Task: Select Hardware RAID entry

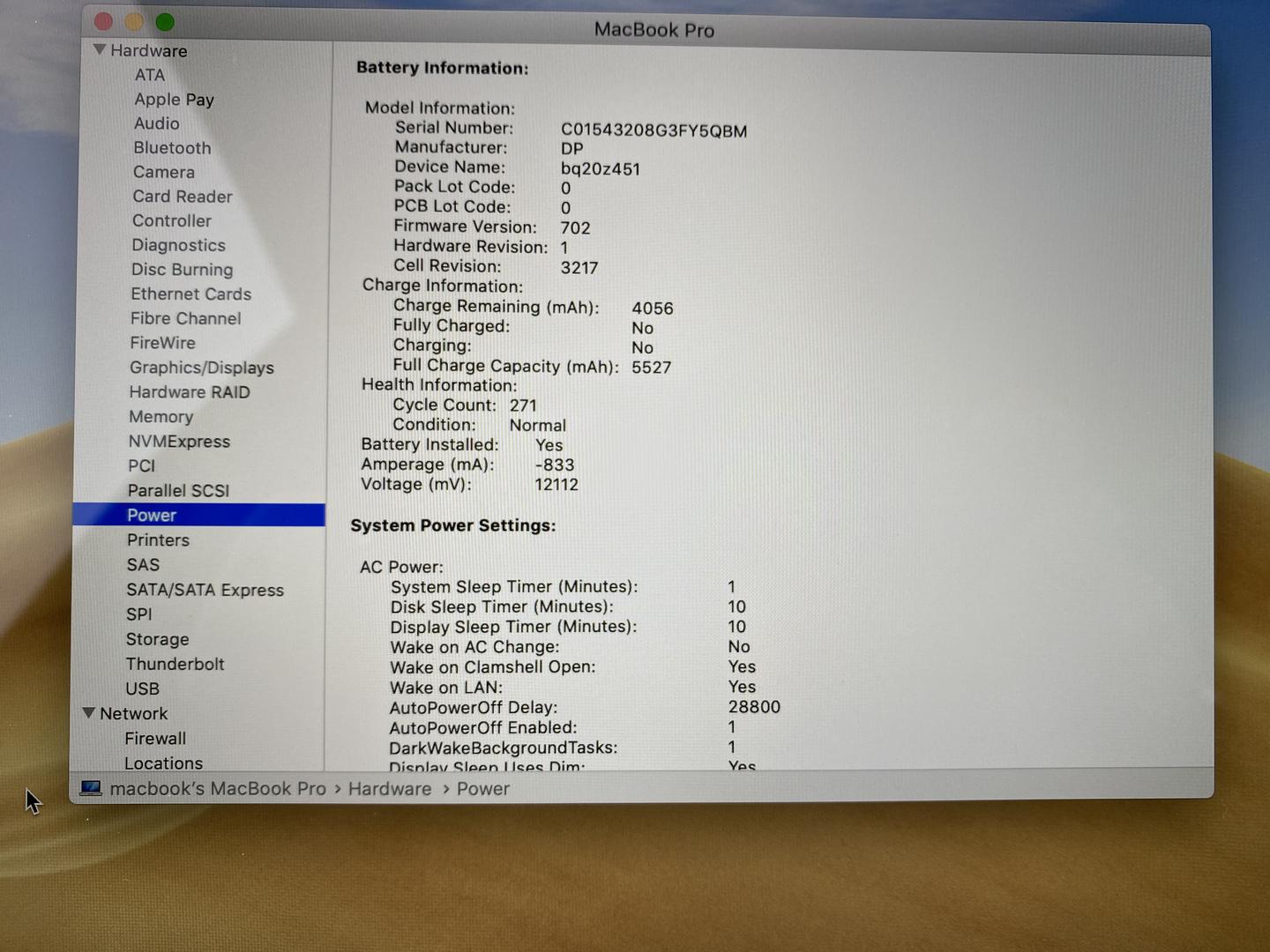Action: click(190, 392)
